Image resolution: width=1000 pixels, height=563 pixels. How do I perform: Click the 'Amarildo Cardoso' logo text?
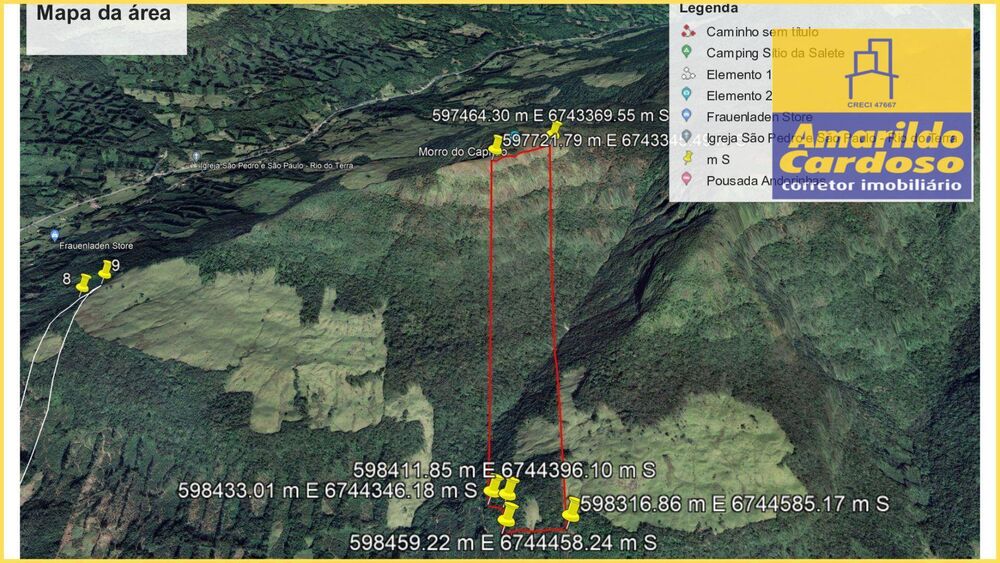[872, 150]
